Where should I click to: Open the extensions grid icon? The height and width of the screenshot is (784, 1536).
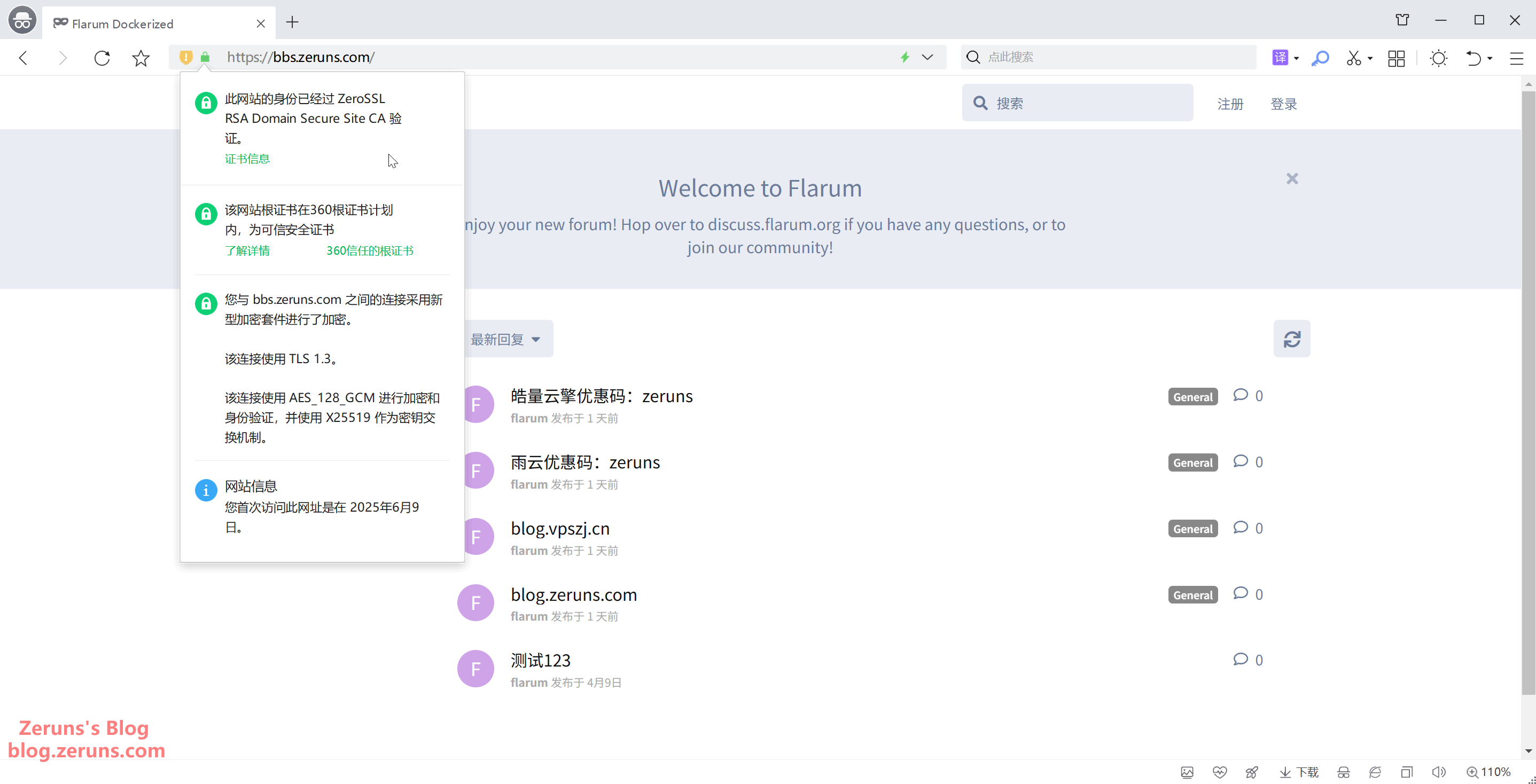[1397, 58]
